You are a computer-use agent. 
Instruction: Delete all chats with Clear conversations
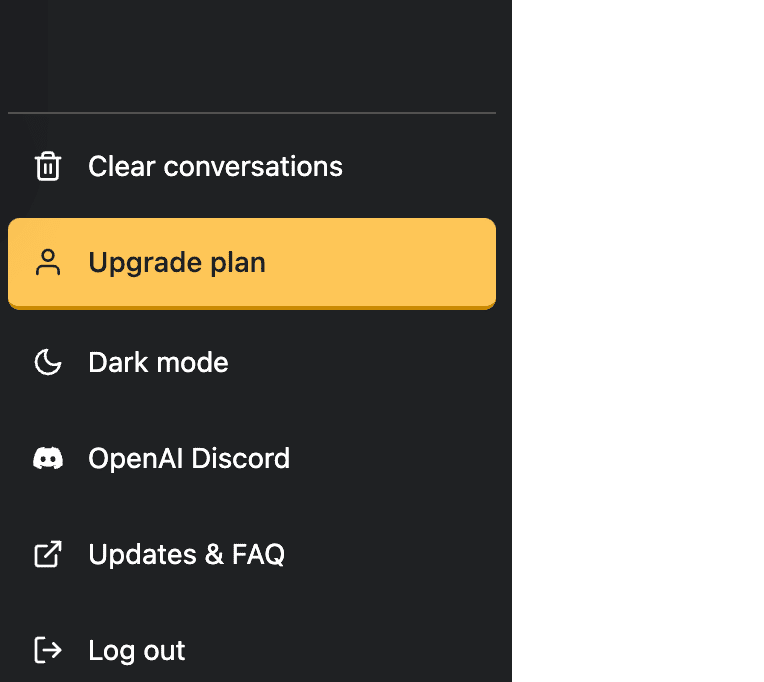click(x=215, y=166)
